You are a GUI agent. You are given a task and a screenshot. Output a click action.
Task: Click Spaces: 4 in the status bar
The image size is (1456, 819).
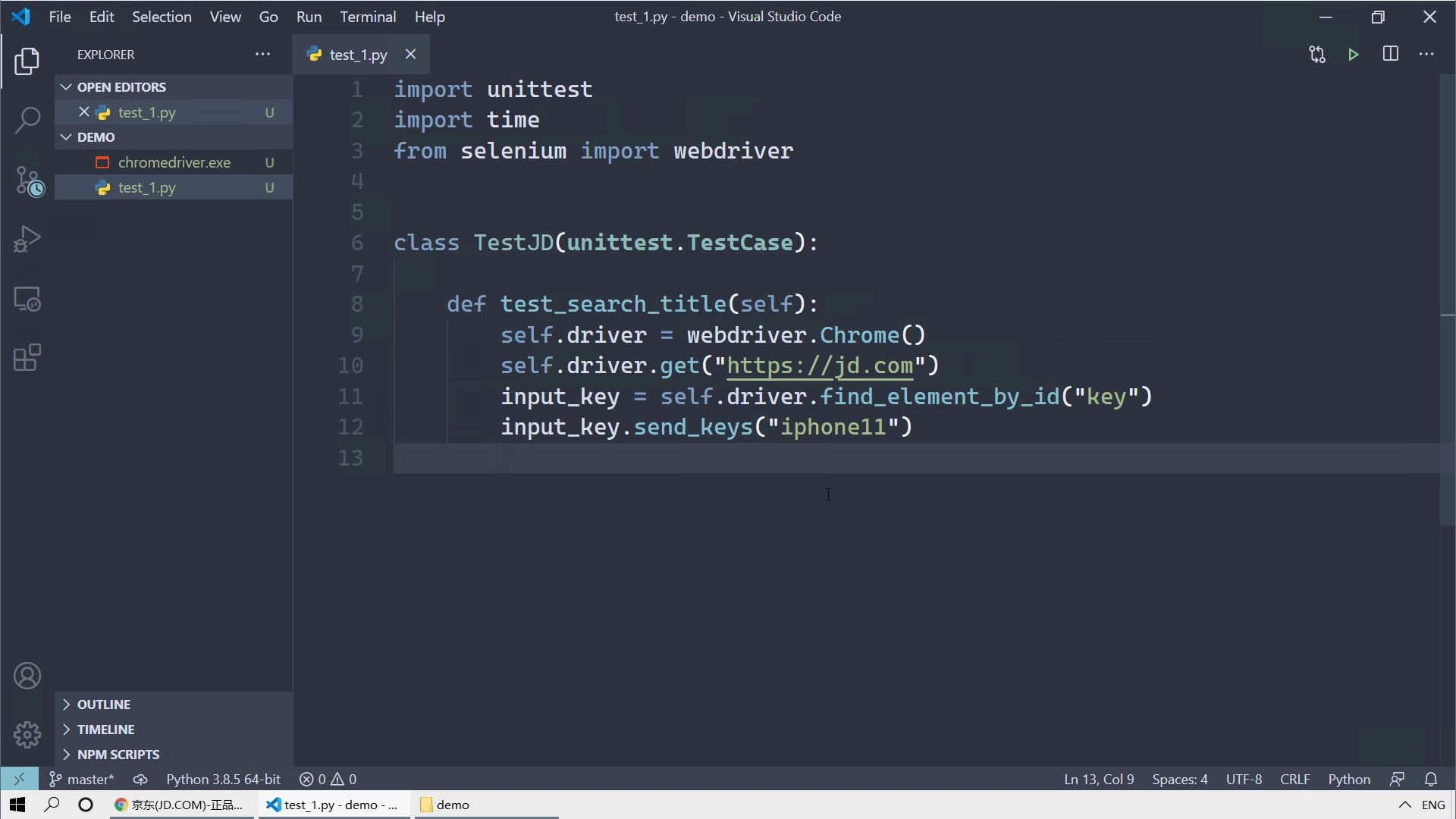(1178, 779)
